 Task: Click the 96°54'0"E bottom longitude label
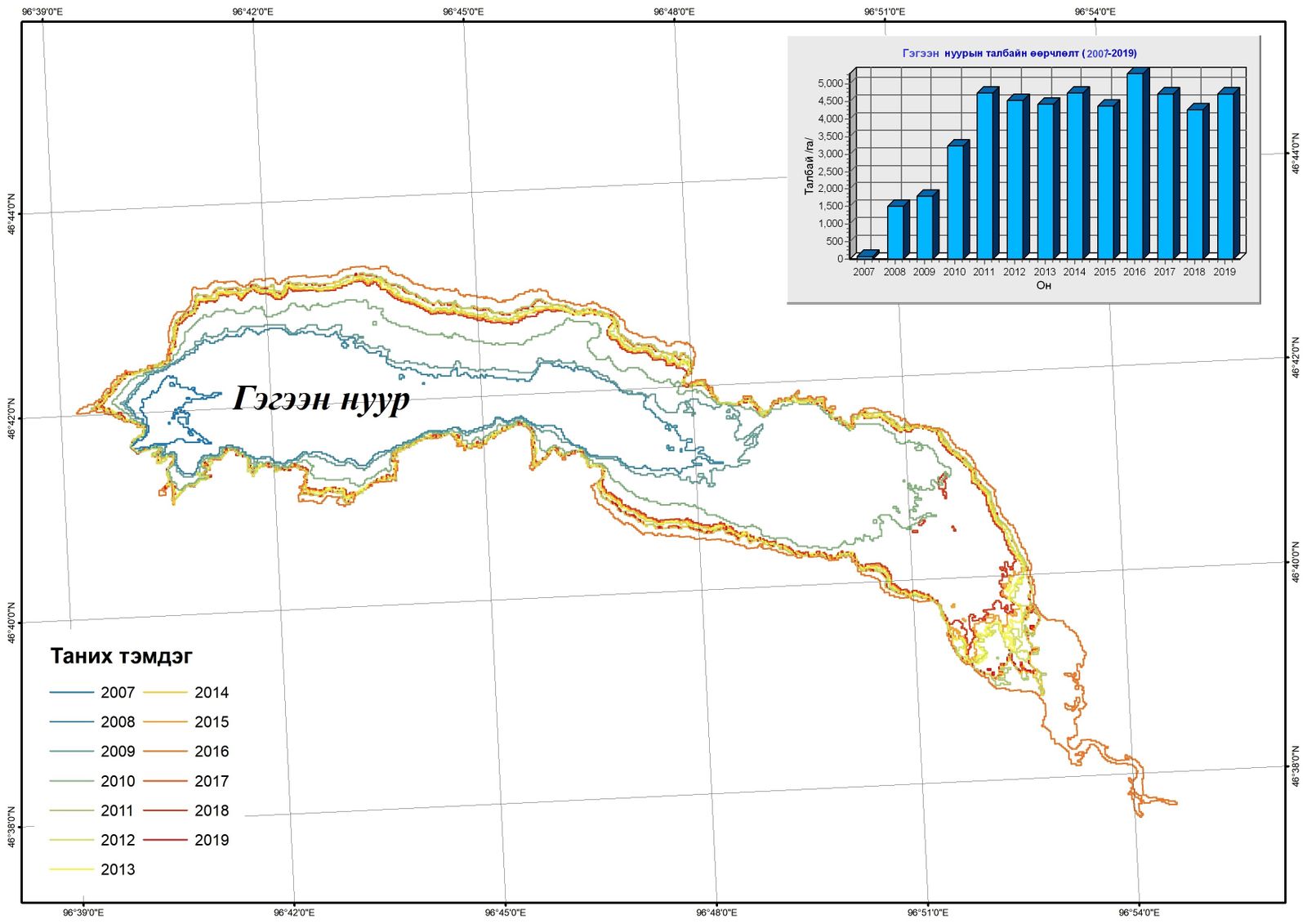(1139, 913)
